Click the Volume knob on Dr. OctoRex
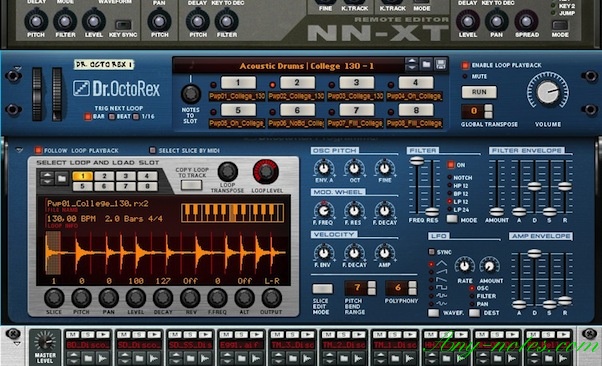 [548, 91]
